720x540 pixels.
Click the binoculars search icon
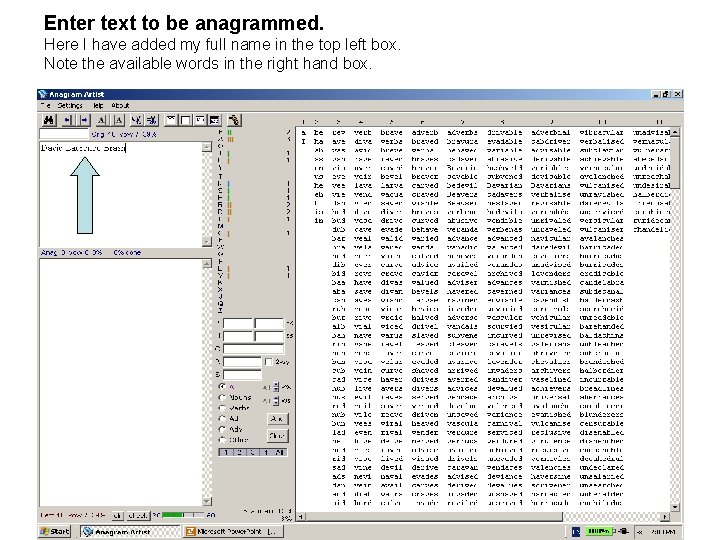click(49, 120)
